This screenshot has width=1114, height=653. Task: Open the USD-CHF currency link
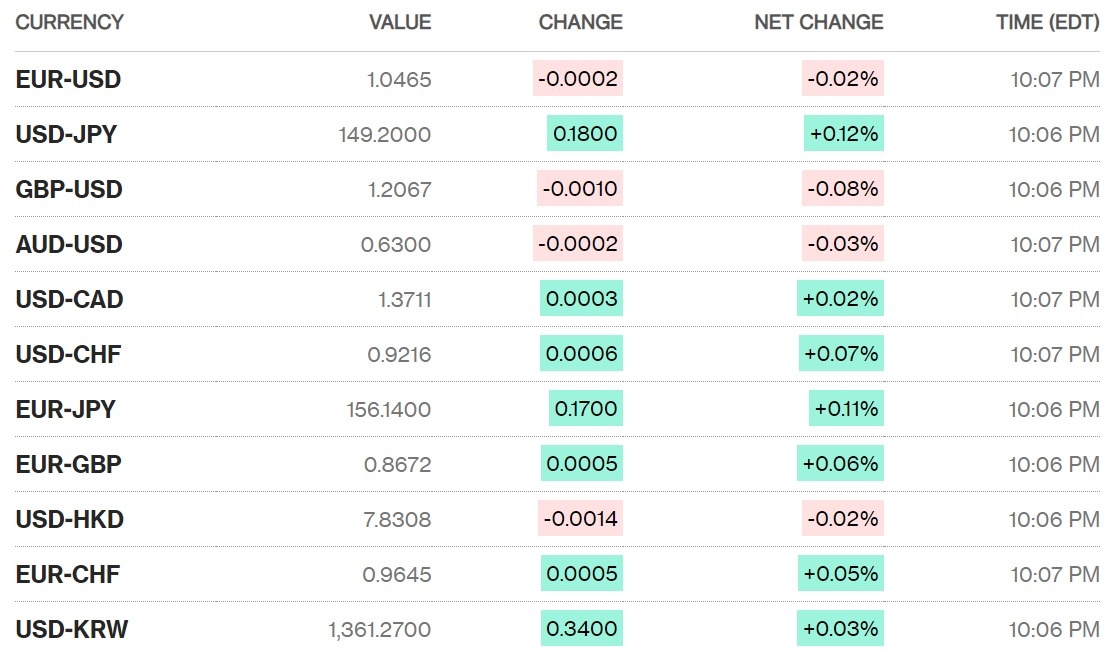click(x=68, y=355)
